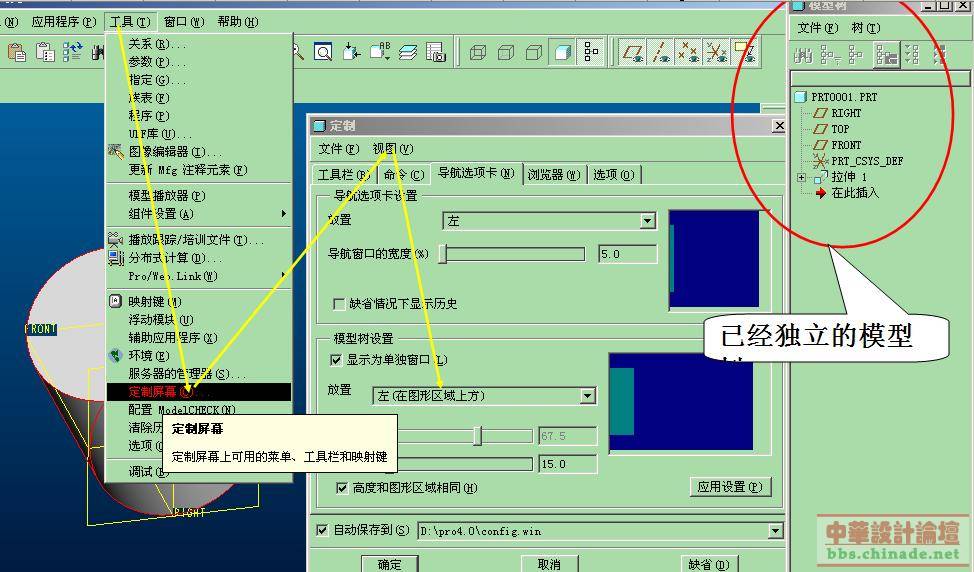This screenshot has height=572, width=974.
Task: Enable 缺省情况下显示历史 checkbox
Action: tap(339, 304)
